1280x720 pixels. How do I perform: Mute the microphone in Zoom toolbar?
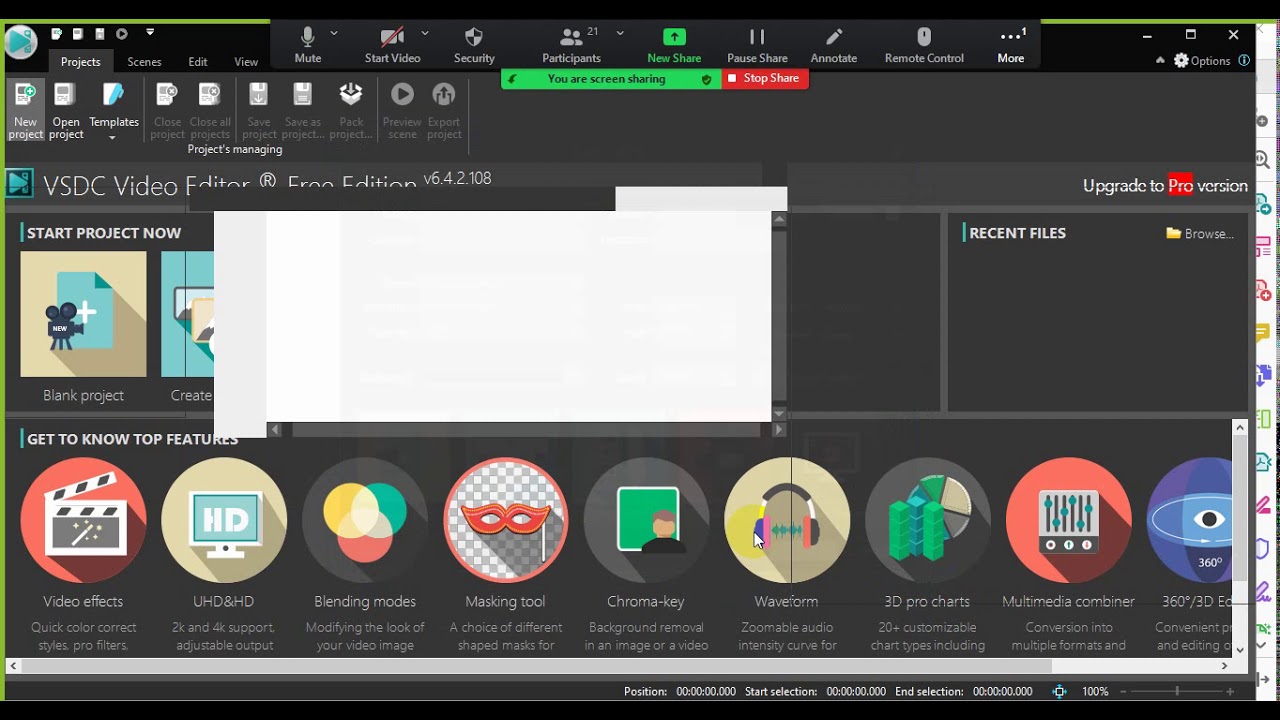[308, 45]
